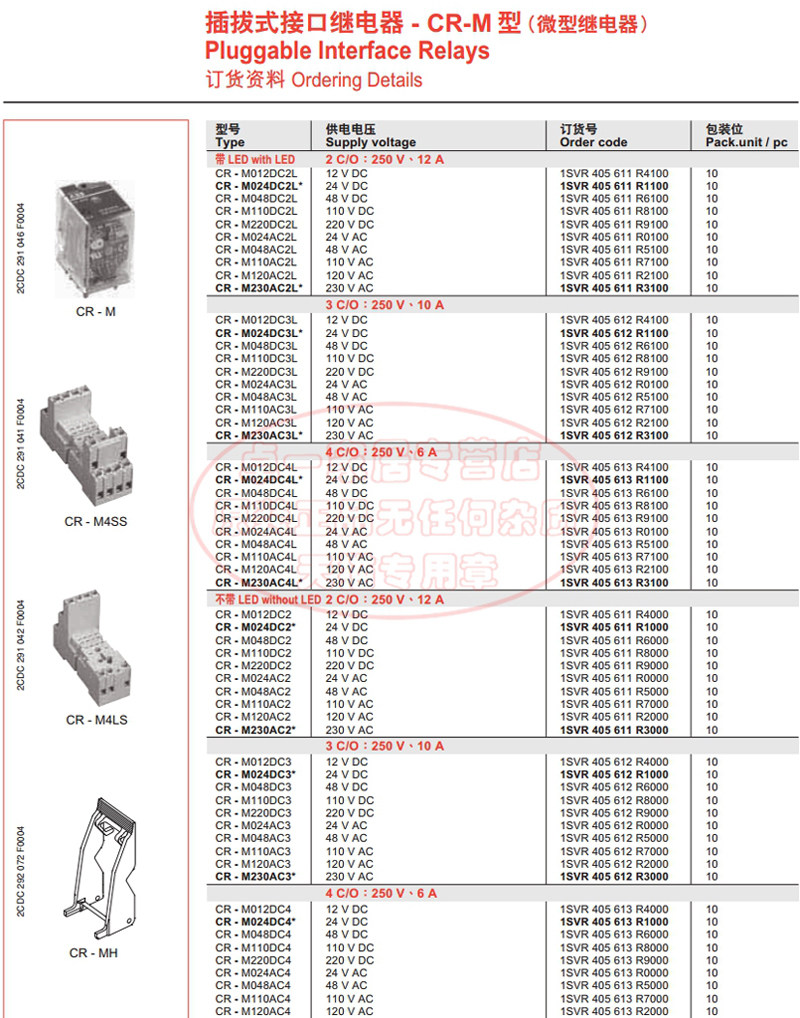Click the CR - MH holder drawing
This screenshot has width=800, height=1018.
click(x=101, y=868)
